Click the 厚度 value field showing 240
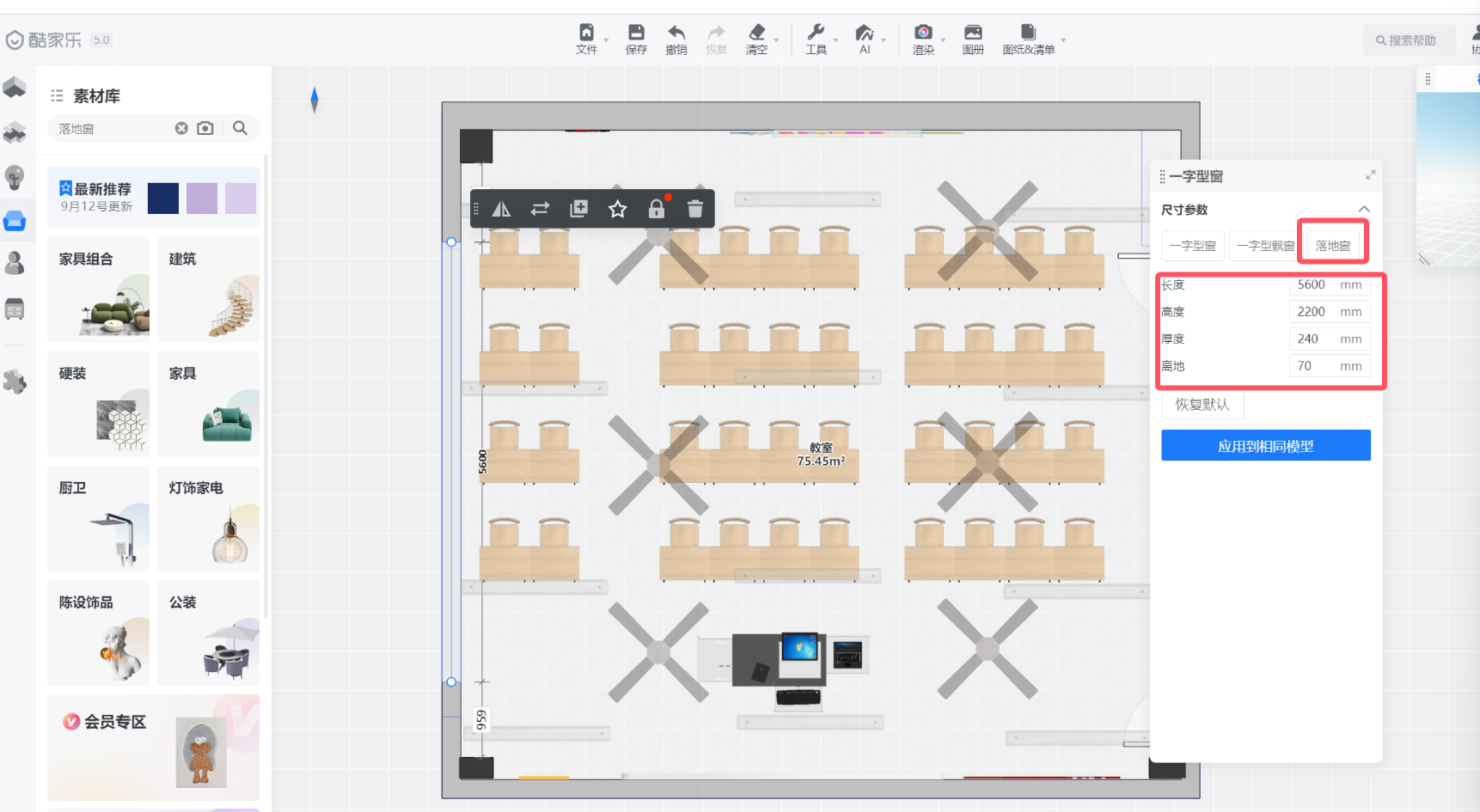 [1329, 339]
